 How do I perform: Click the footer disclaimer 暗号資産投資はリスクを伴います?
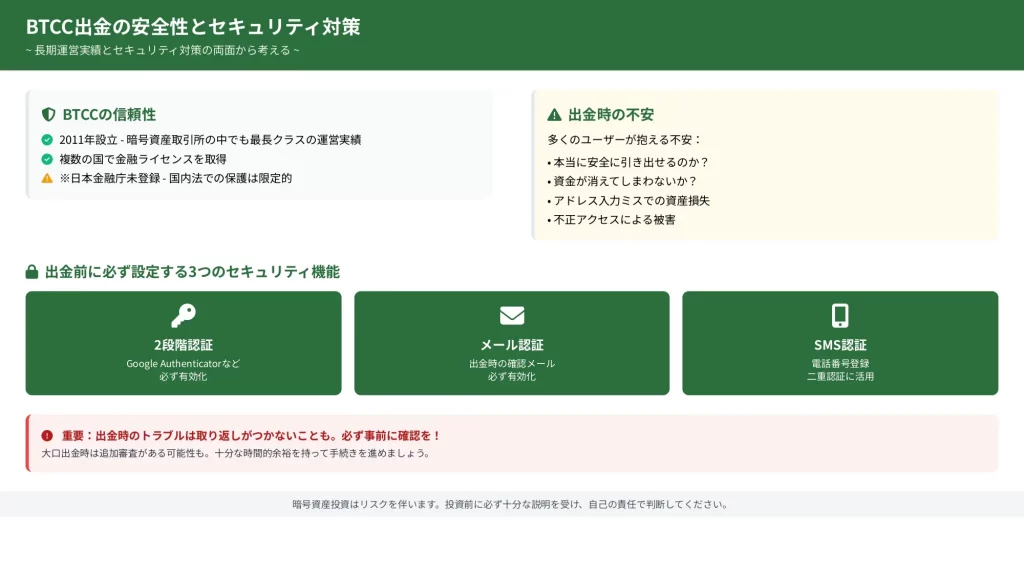click(x=511, y=504)
